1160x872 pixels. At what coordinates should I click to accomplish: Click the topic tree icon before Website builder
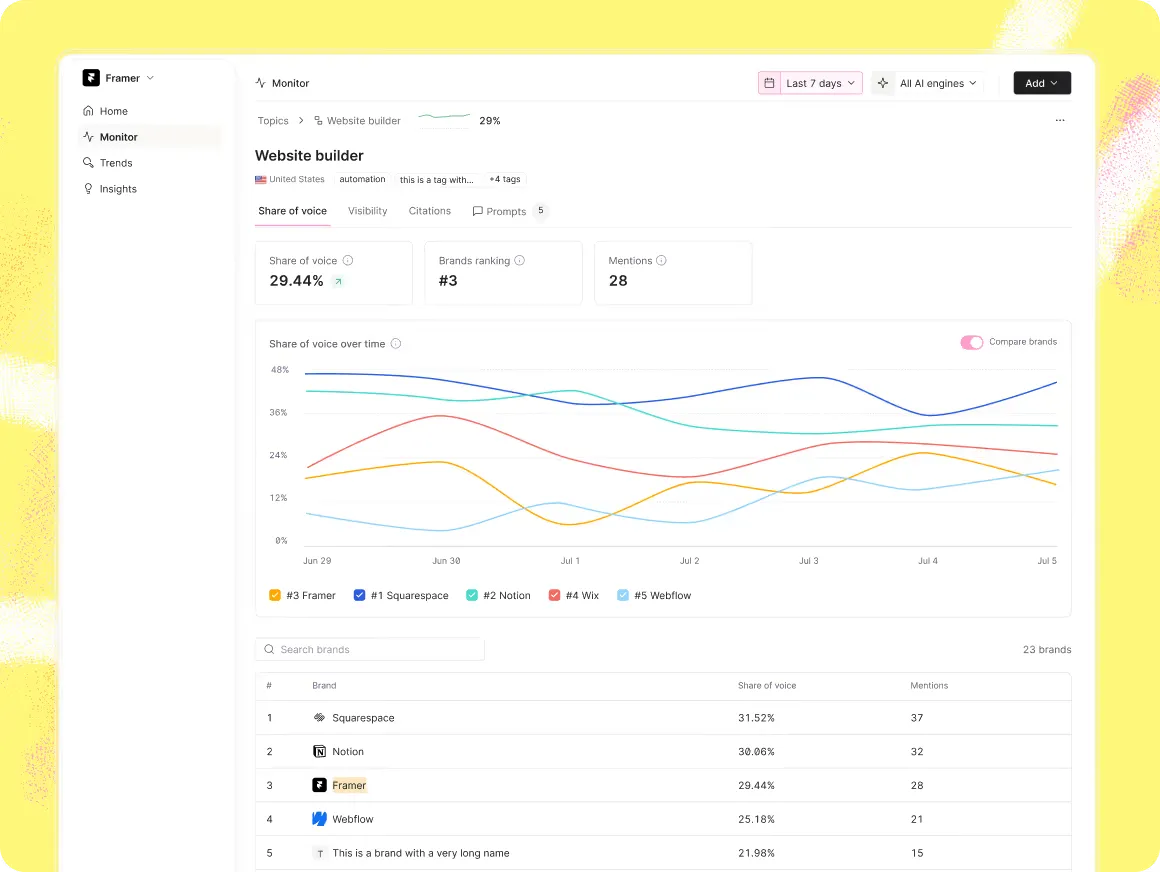(x=318, y=121)
